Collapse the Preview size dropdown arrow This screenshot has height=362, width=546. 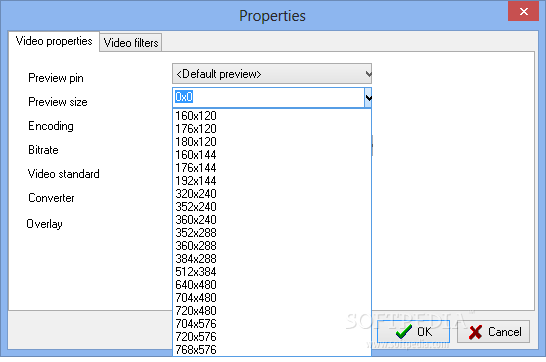(368, 97)
